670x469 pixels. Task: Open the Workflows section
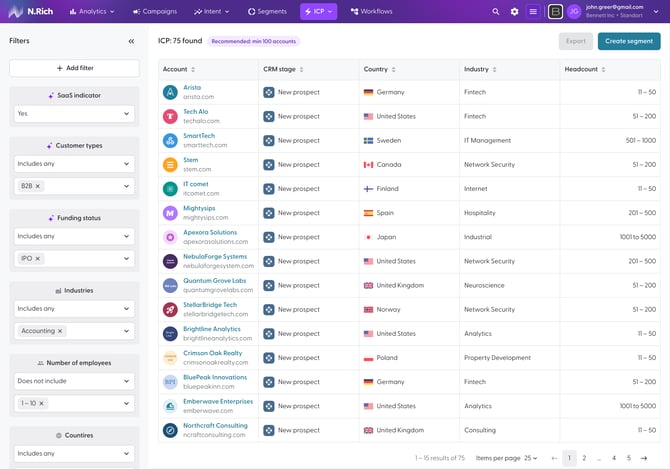point(371,12)
